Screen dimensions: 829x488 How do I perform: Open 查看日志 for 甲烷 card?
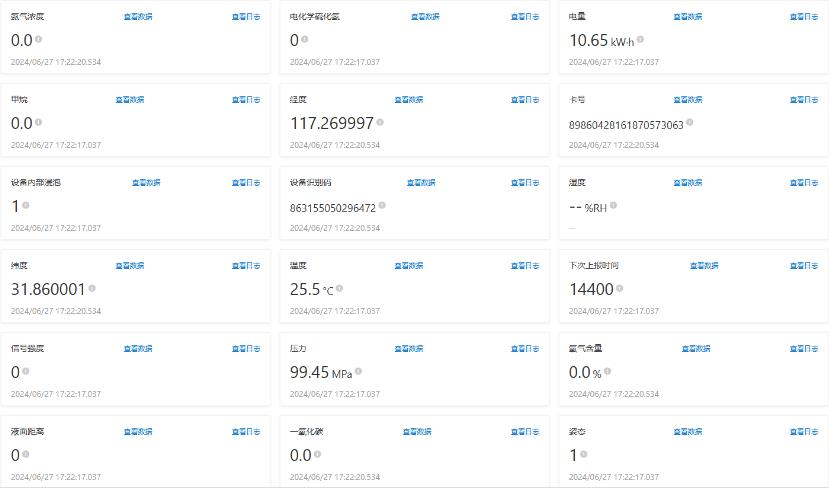(246, 100)
